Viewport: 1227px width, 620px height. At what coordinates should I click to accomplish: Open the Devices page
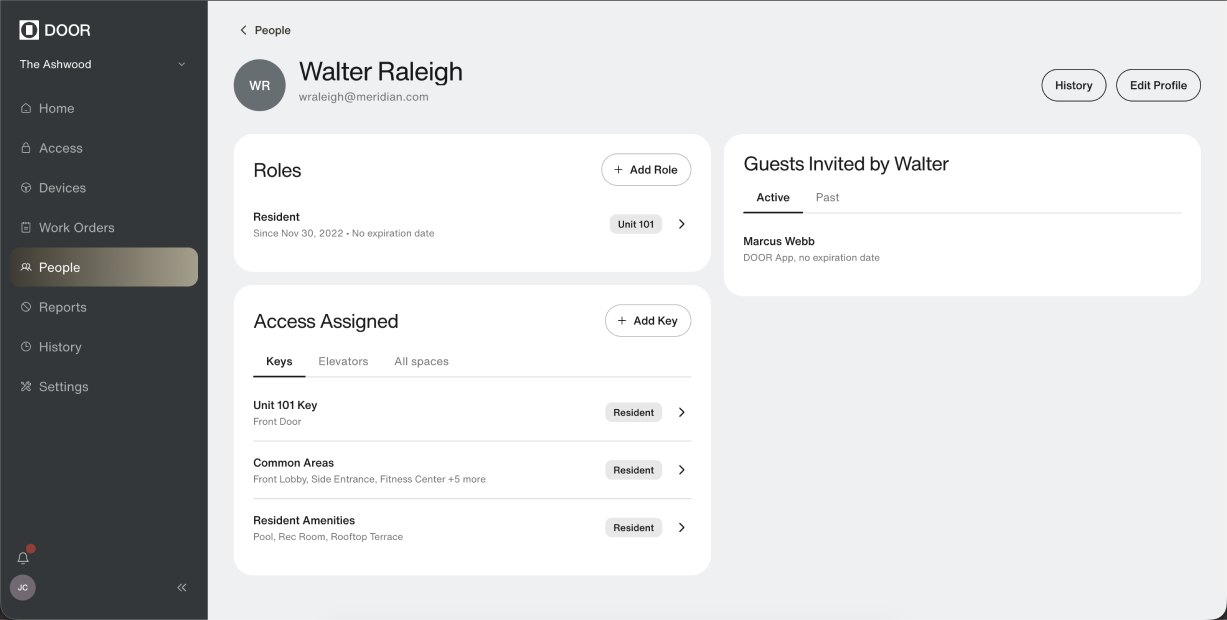[104, 188]
